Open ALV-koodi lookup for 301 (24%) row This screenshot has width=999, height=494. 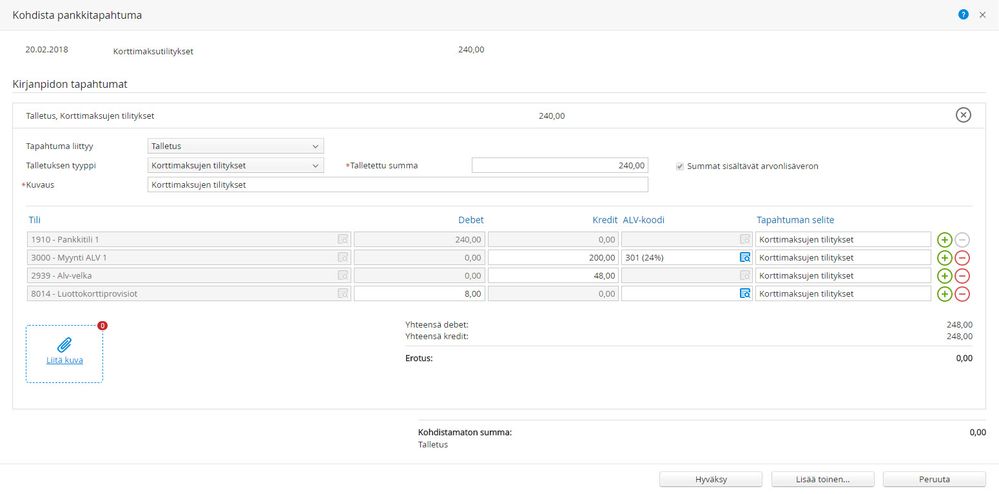click(745, 258)
